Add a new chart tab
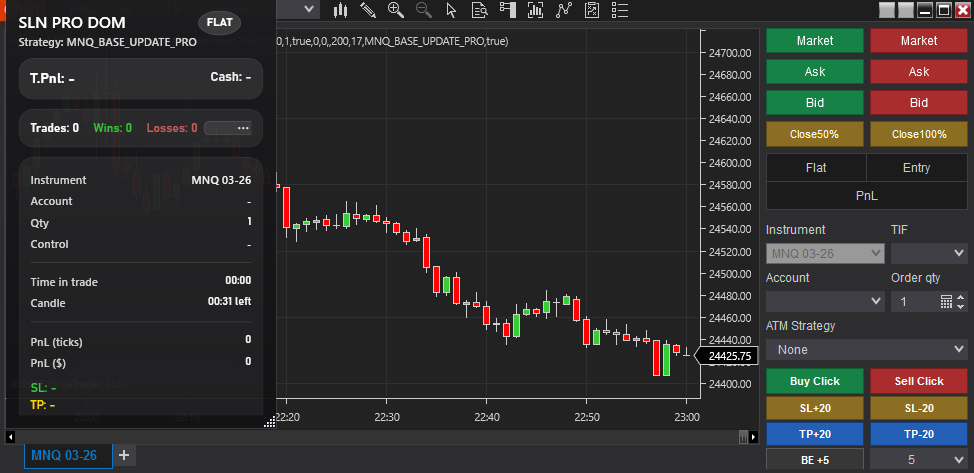This screenshot has width=974, height=473. click(124, 455)
